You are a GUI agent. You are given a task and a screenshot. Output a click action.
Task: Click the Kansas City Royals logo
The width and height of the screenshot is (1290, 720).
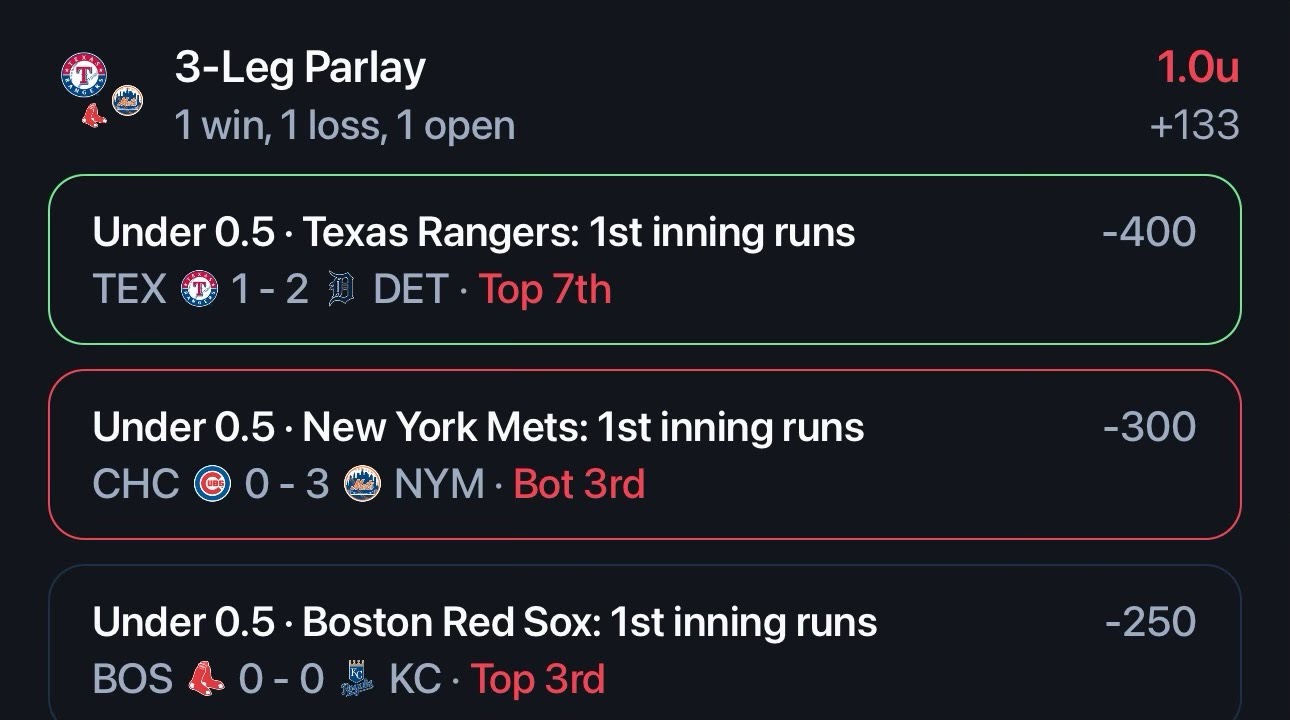click(357, 680)
